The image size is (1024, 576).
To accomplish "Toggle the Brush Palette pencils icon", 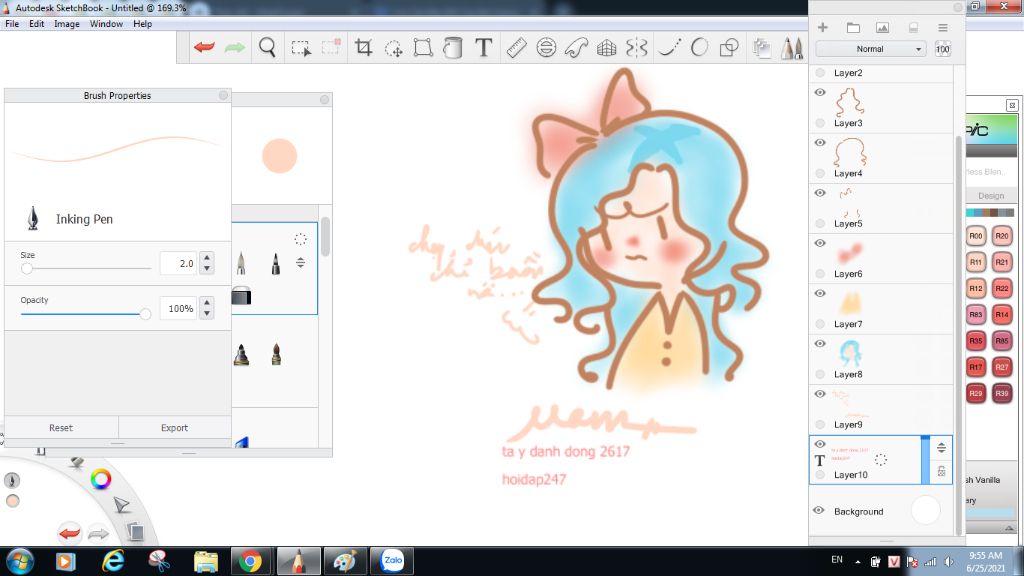I will (792, 47).
